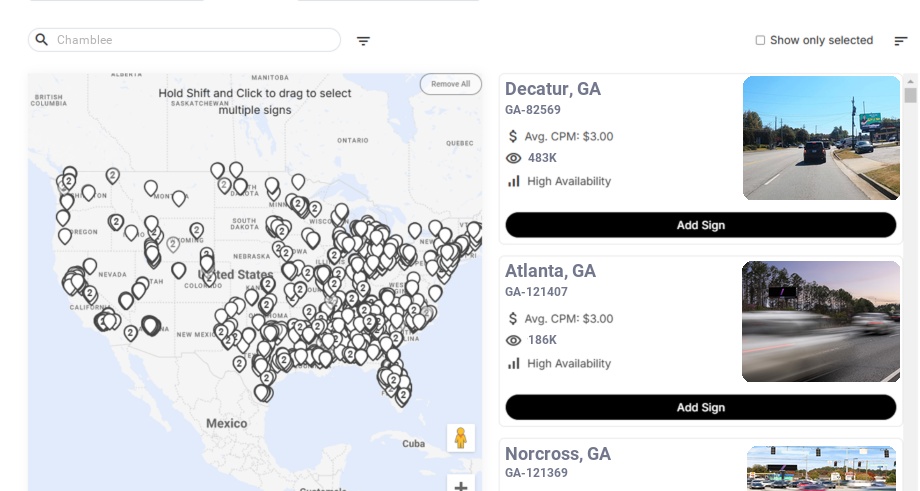Open Norcross billboard photo thumbnail

[x=821, y=468]
